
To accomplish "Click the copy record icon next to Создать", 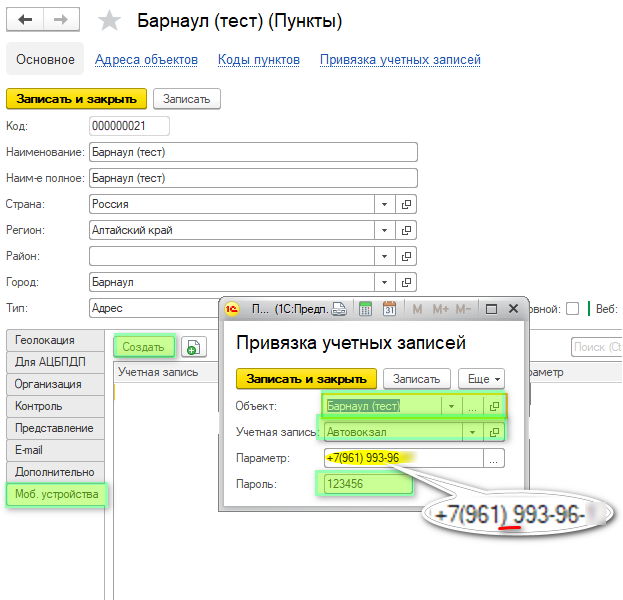I will [193, 347].
